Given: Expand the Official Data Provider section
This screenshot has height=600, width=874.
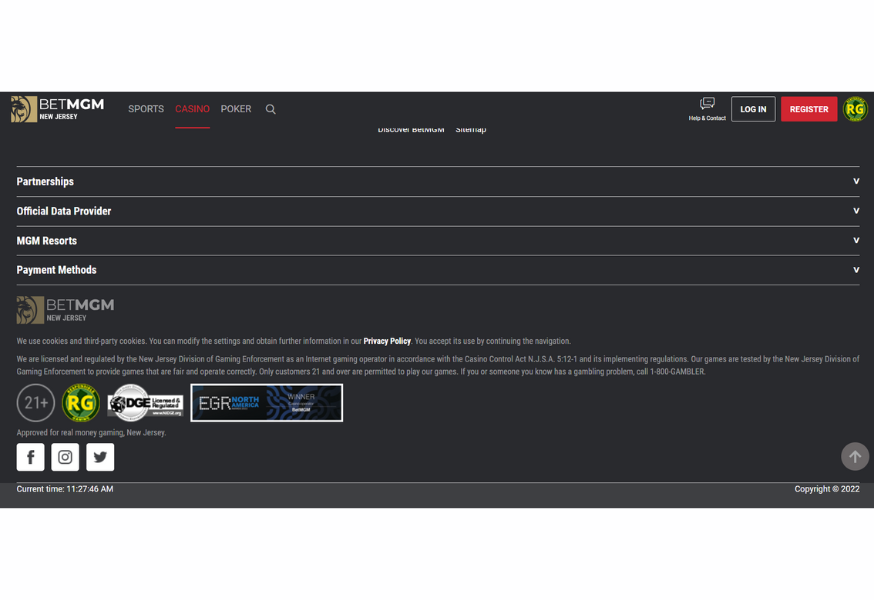Looking at the screenshot, I should click(x=438, y=211).
